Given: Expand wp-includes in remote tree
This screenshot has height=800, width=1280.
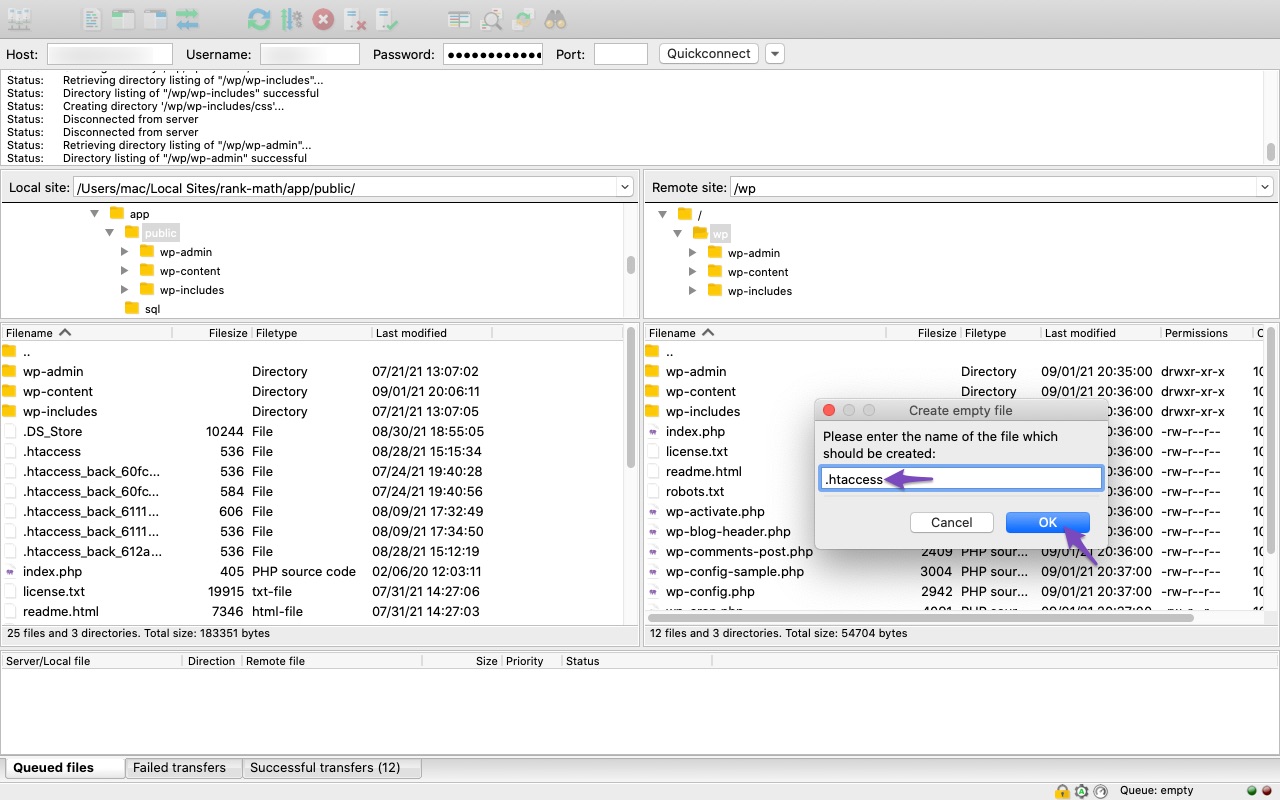Looking at the screenshot, I should (692, 291).
